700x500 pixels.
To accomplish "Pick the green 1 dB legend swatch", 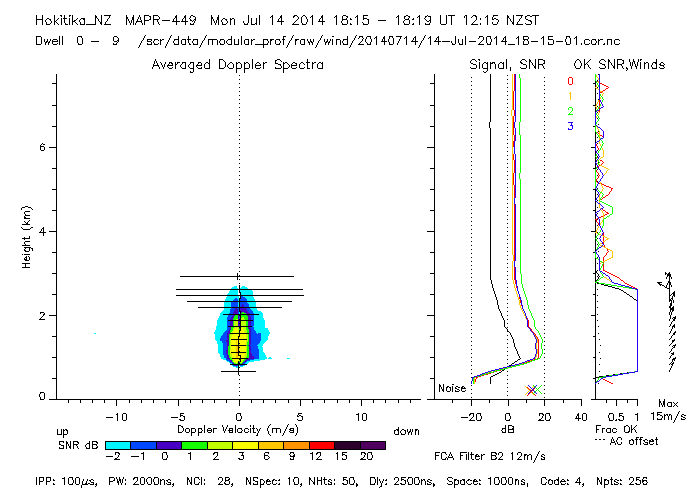I will 194,446.
